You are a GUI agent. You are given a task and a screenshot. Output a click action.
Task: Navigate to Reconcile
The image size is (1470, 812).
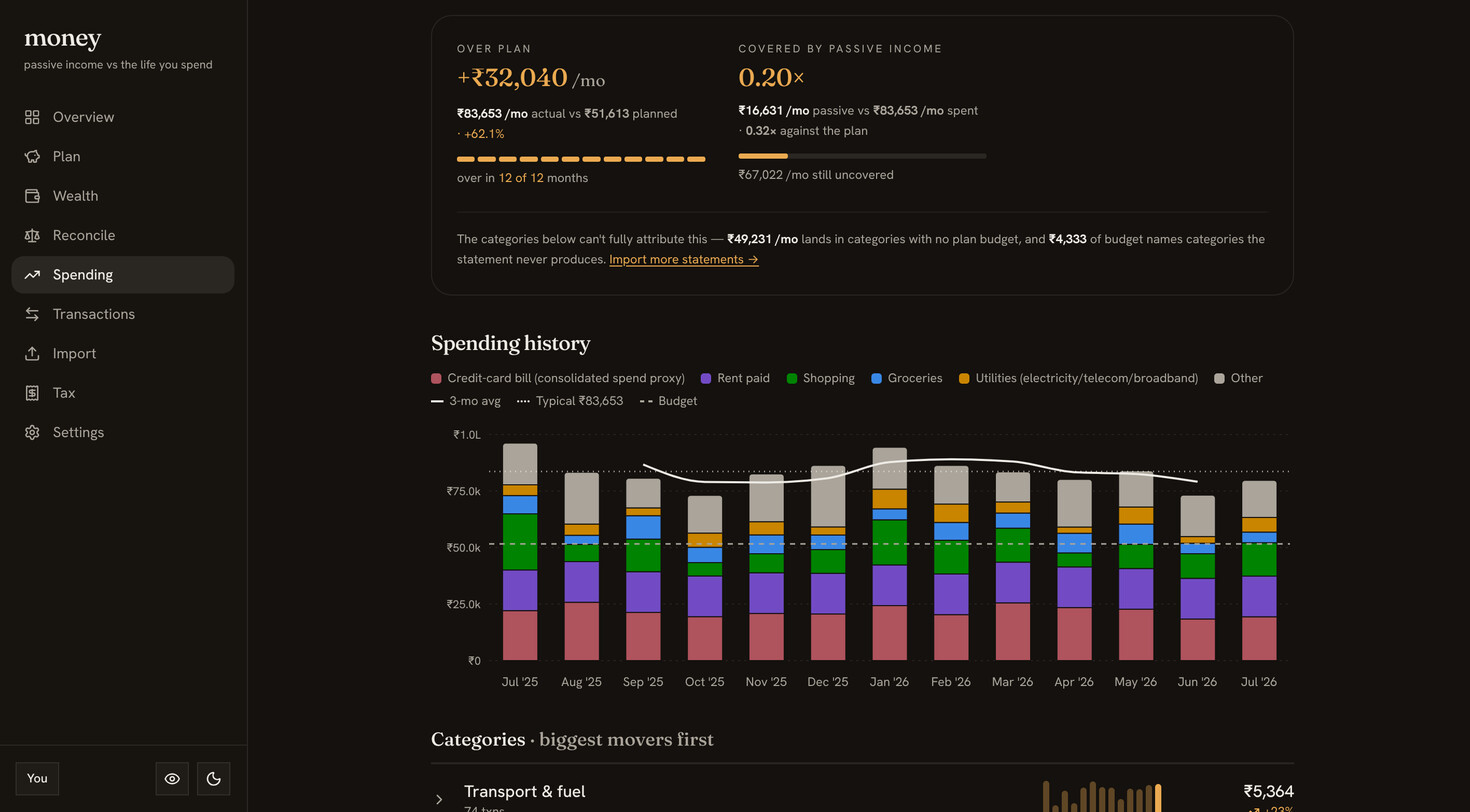pos(123,235)
